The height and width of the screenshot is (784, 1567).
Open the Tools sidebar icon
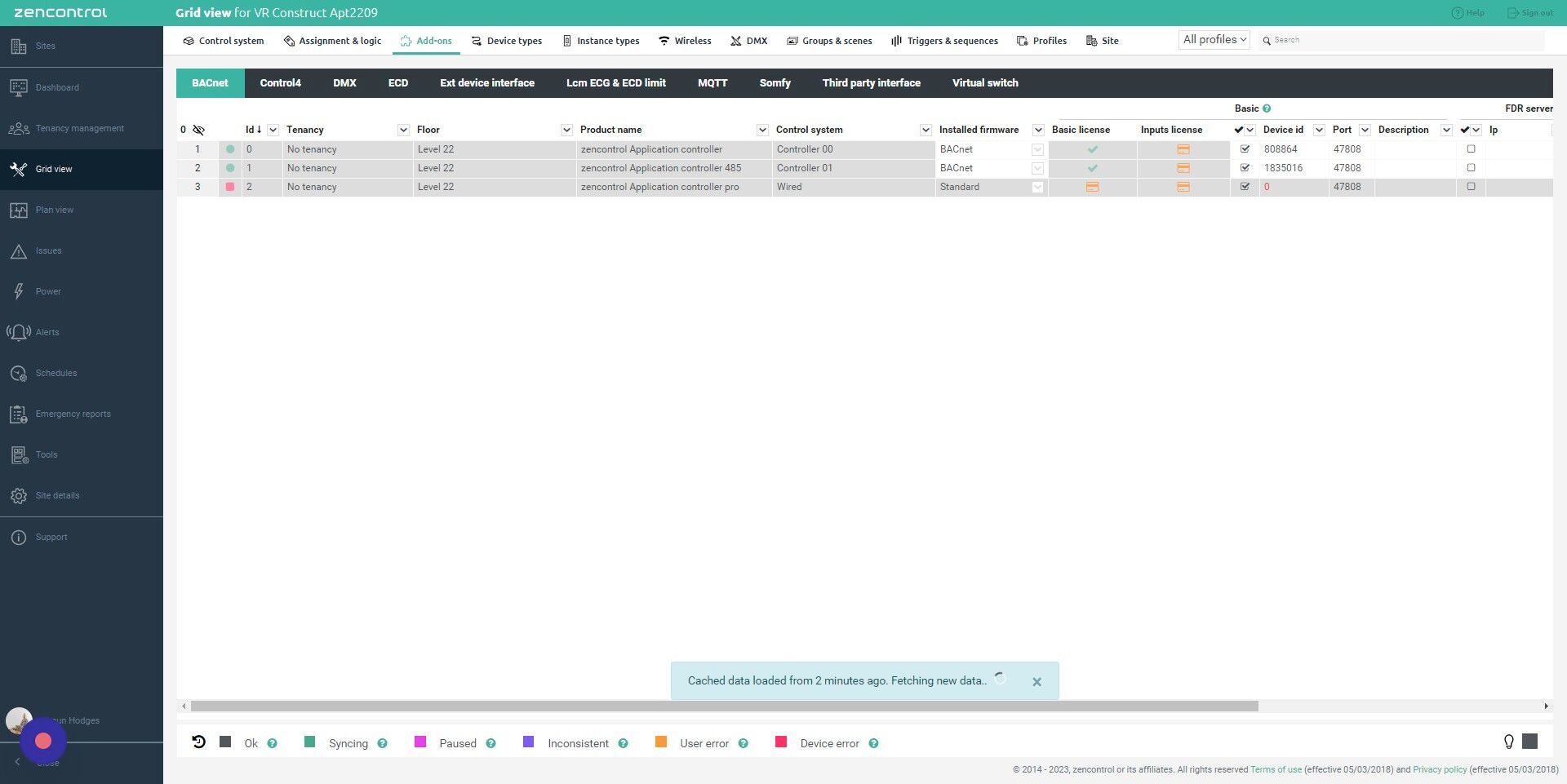18,454
